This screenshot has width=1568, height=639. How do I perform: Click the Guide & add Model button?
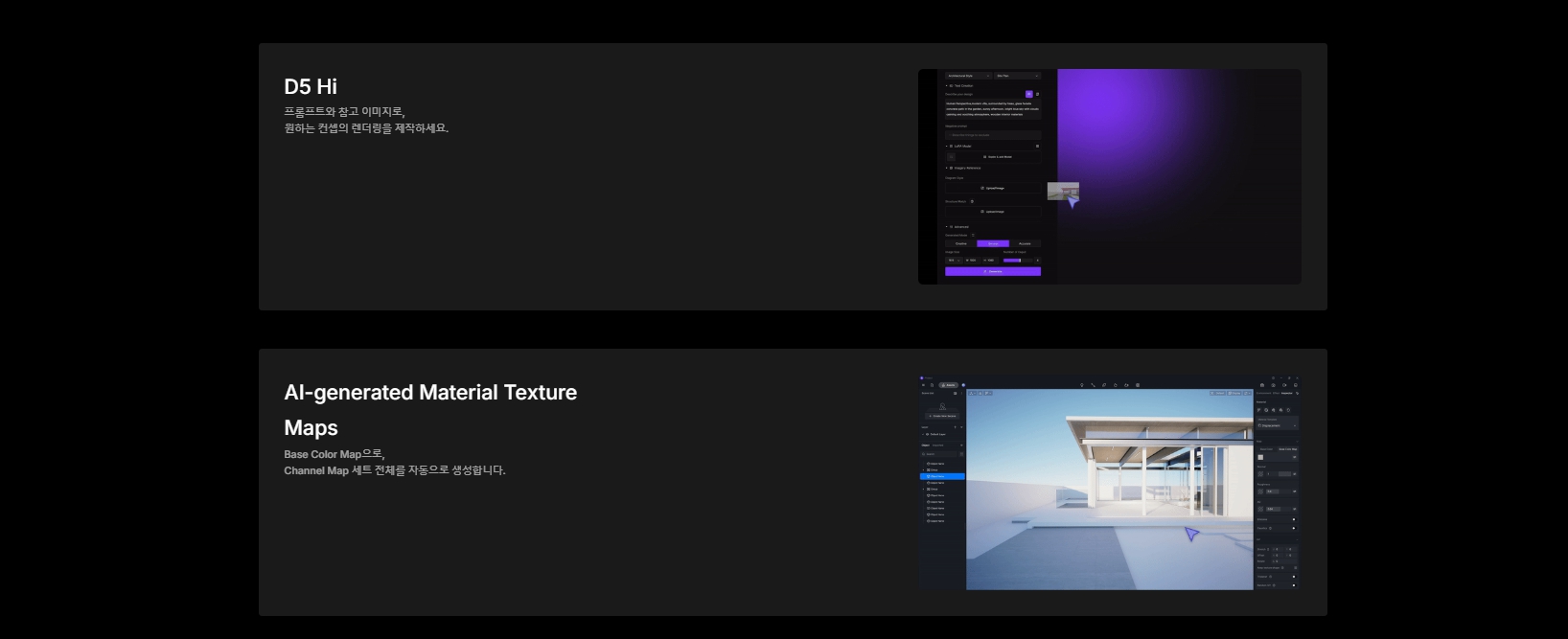993,156
